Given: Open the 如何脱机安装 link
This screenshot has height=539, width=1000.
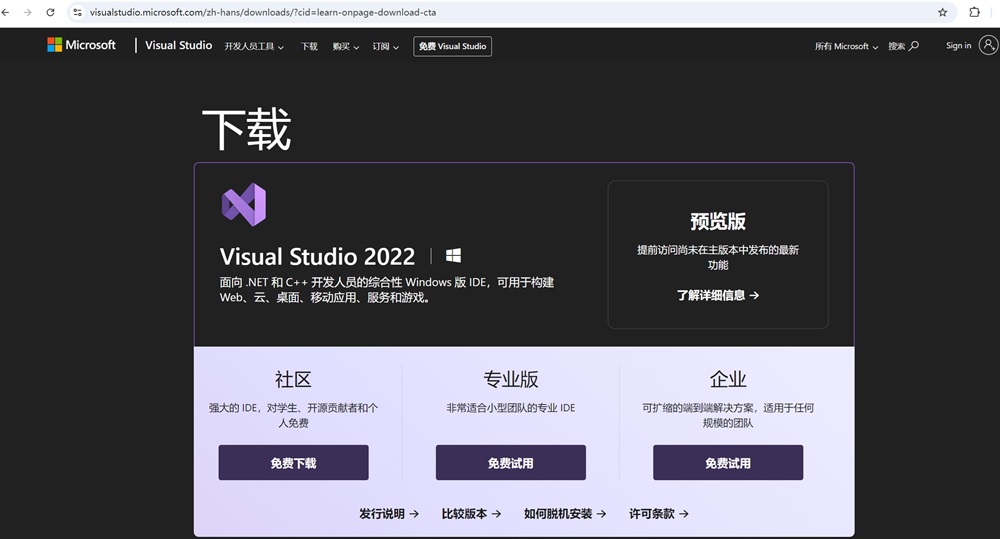Looking at the screenshot, I should pos(565,513).
